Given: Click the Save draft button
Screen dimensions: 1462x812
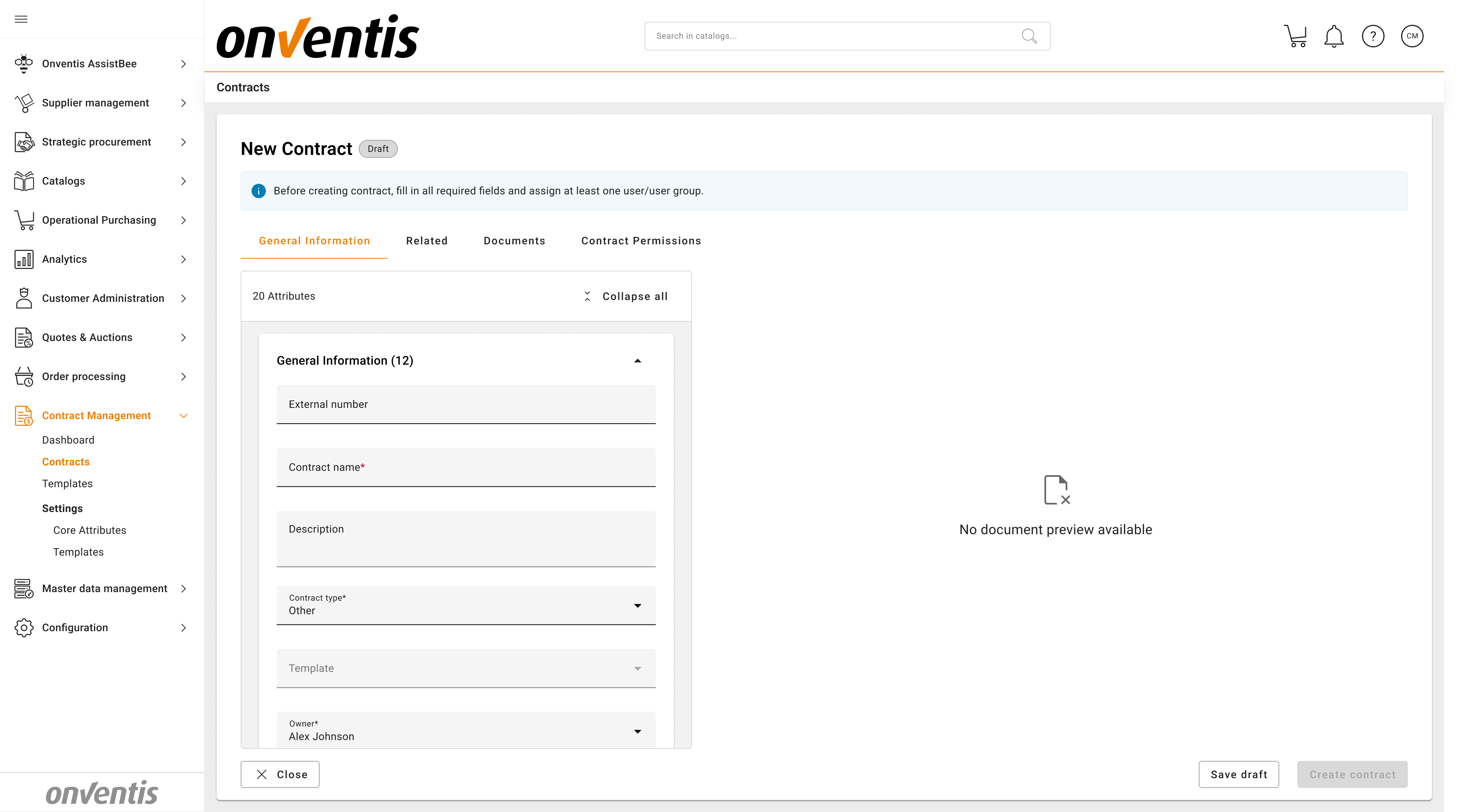Looking at the screenshot, I should point(1238,774).
